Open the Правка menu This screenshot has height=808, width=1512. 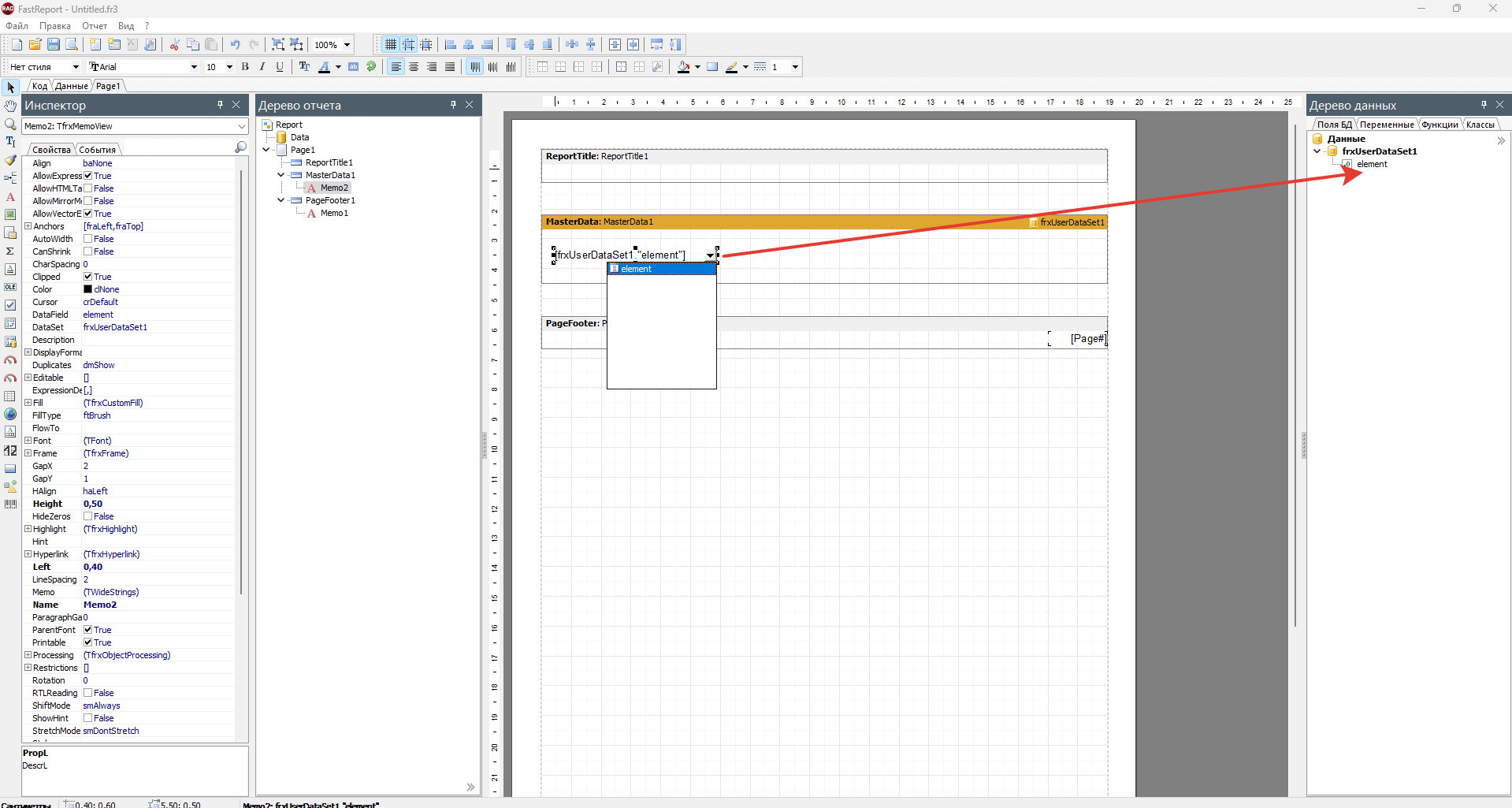point(55,26)
